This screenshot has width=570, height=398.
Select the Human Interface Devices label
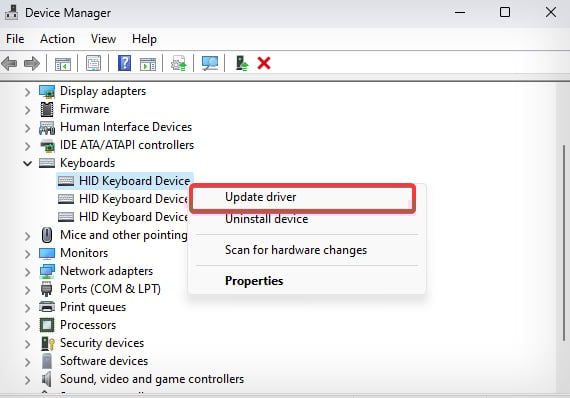tap(126, 127)
